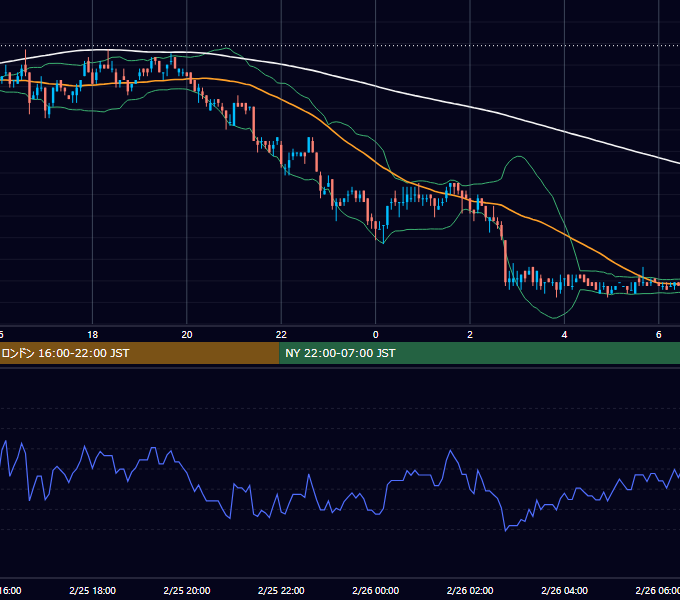Click the 2/26 00:00 date label
680x600 pixels.
(376, 590)
